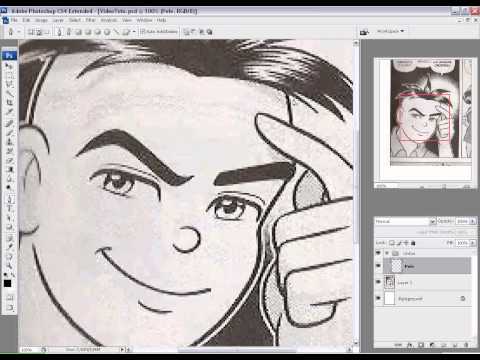Select the Eraser tool
This screenshot has width=480, height=360.
(9, 161)
